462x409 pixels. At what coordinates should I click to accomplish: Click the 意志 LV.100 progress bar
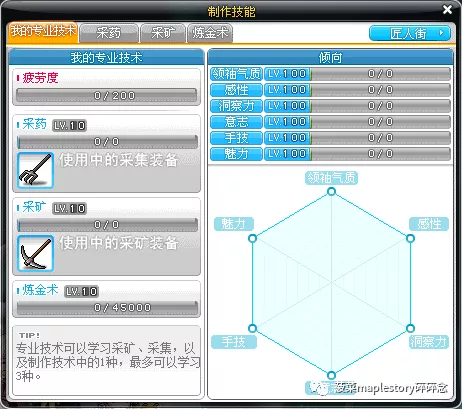(357, 122)
